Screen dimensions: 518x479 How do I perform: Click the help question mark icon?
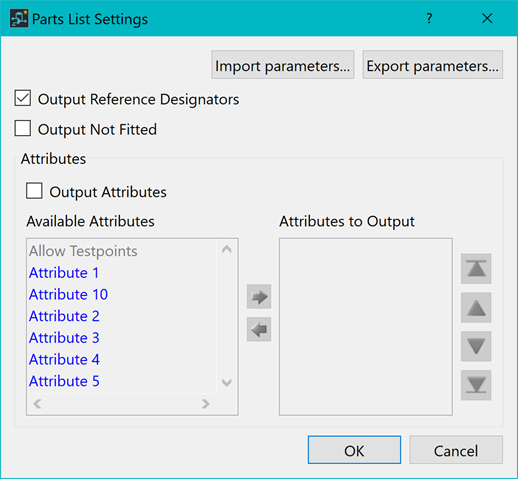point(429,18)
